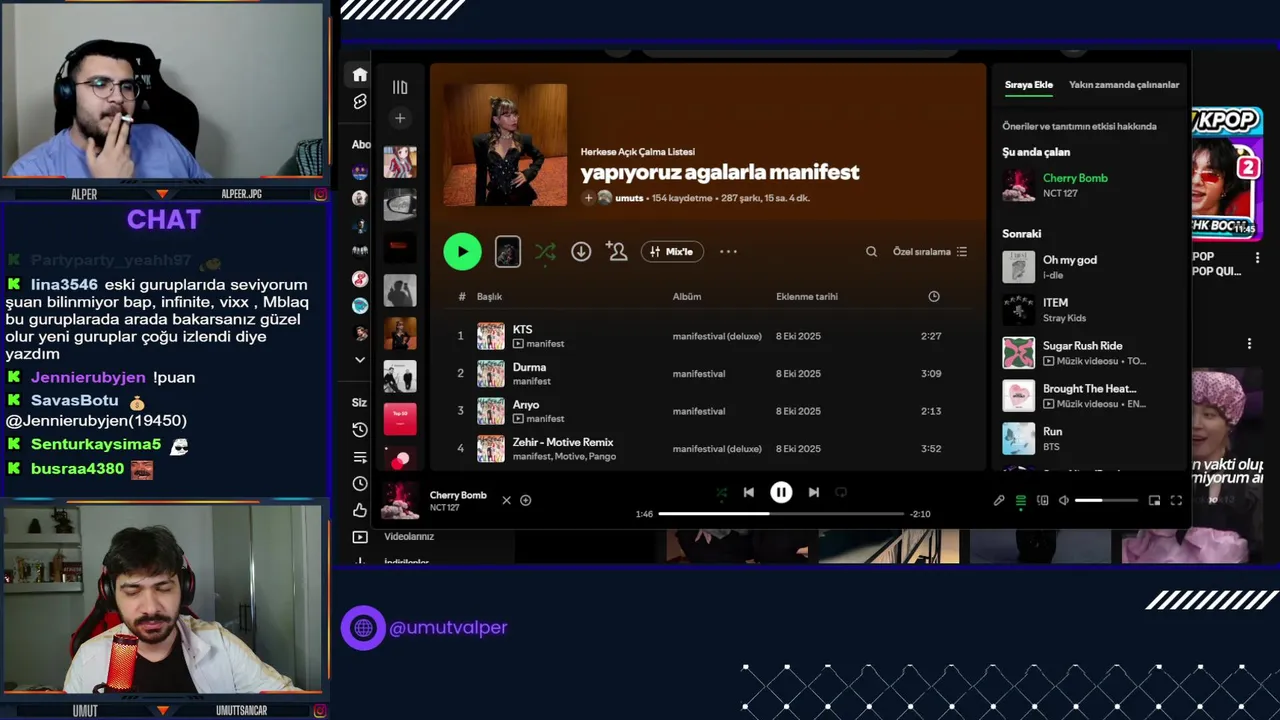Toggle repeat in the bottom player bar
The width and height of the screenshot is (1280, 720).
841,492
